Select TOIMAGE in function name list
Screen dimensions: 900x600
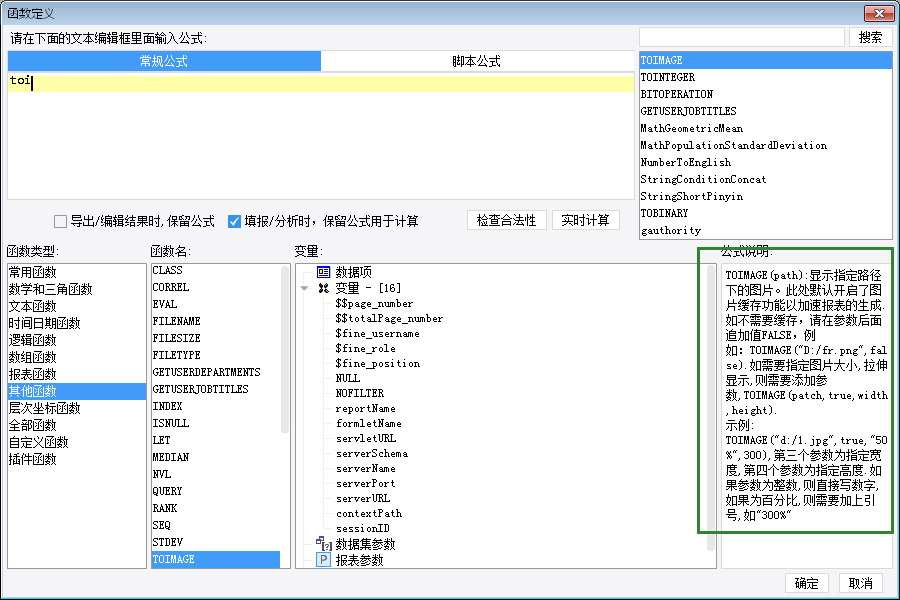point(216,559)
